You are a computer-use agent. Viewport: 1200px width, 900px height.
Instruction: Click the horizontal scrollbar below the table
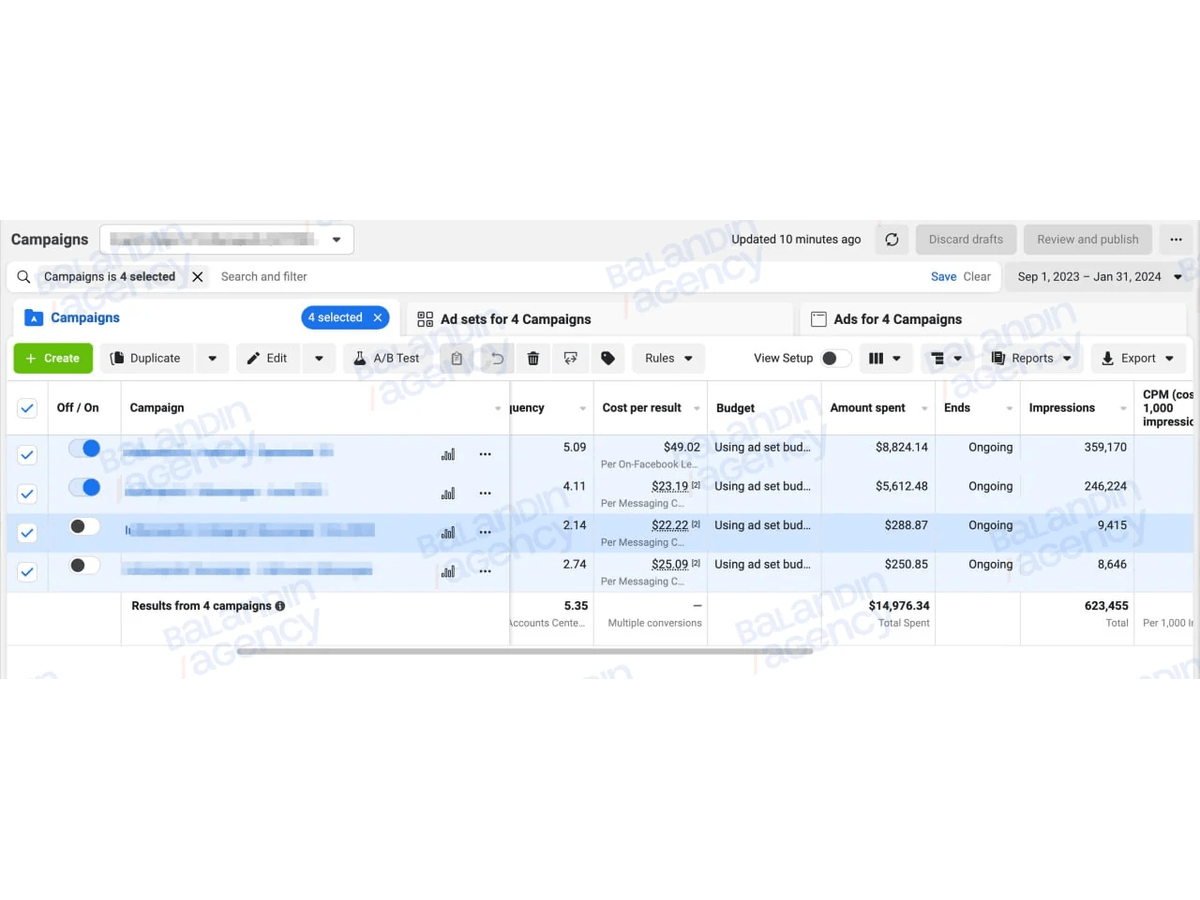[524, 651]
